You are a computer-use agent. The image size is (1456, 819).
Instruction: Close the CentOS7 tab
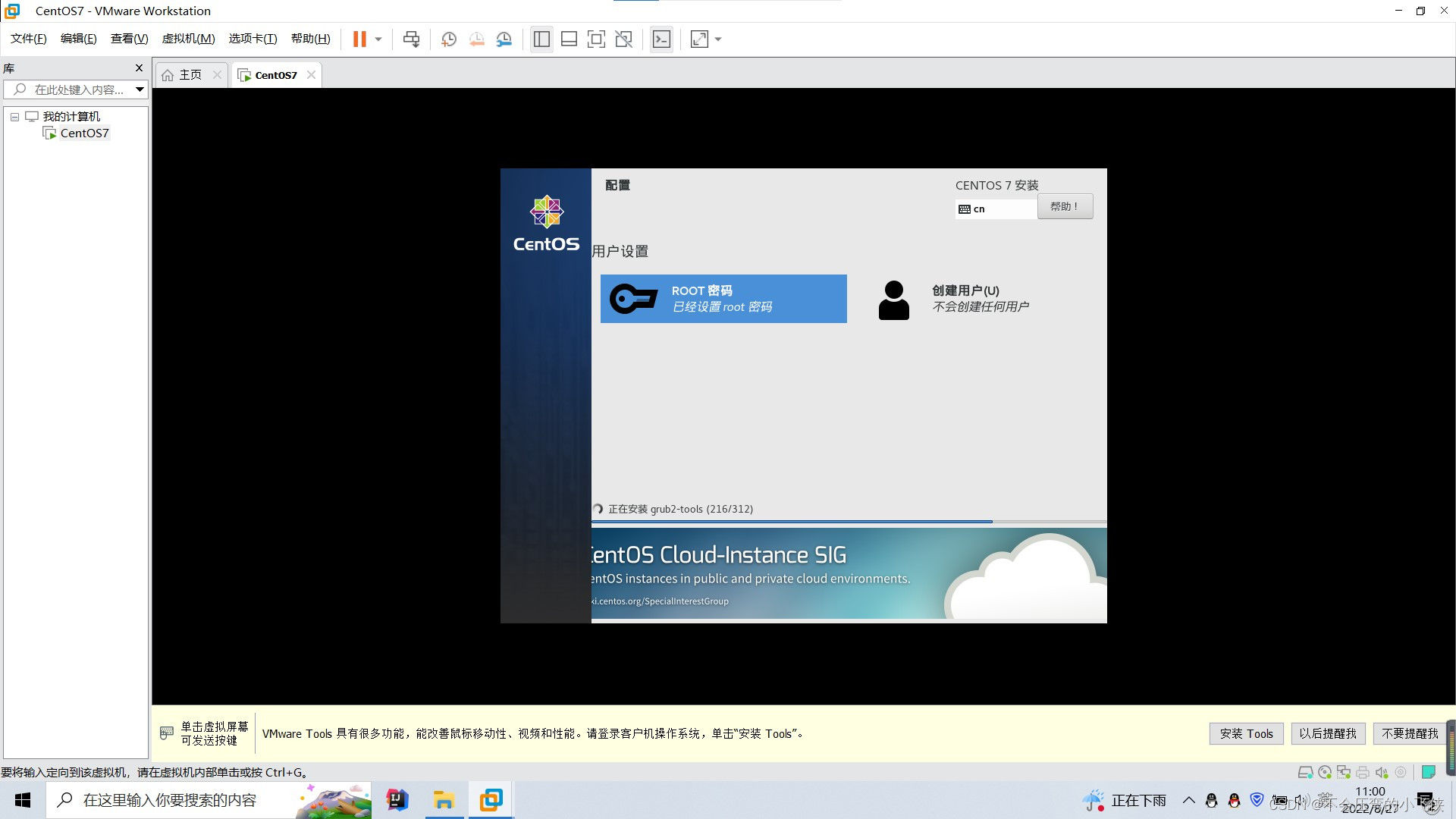click(x=311, y=74)
